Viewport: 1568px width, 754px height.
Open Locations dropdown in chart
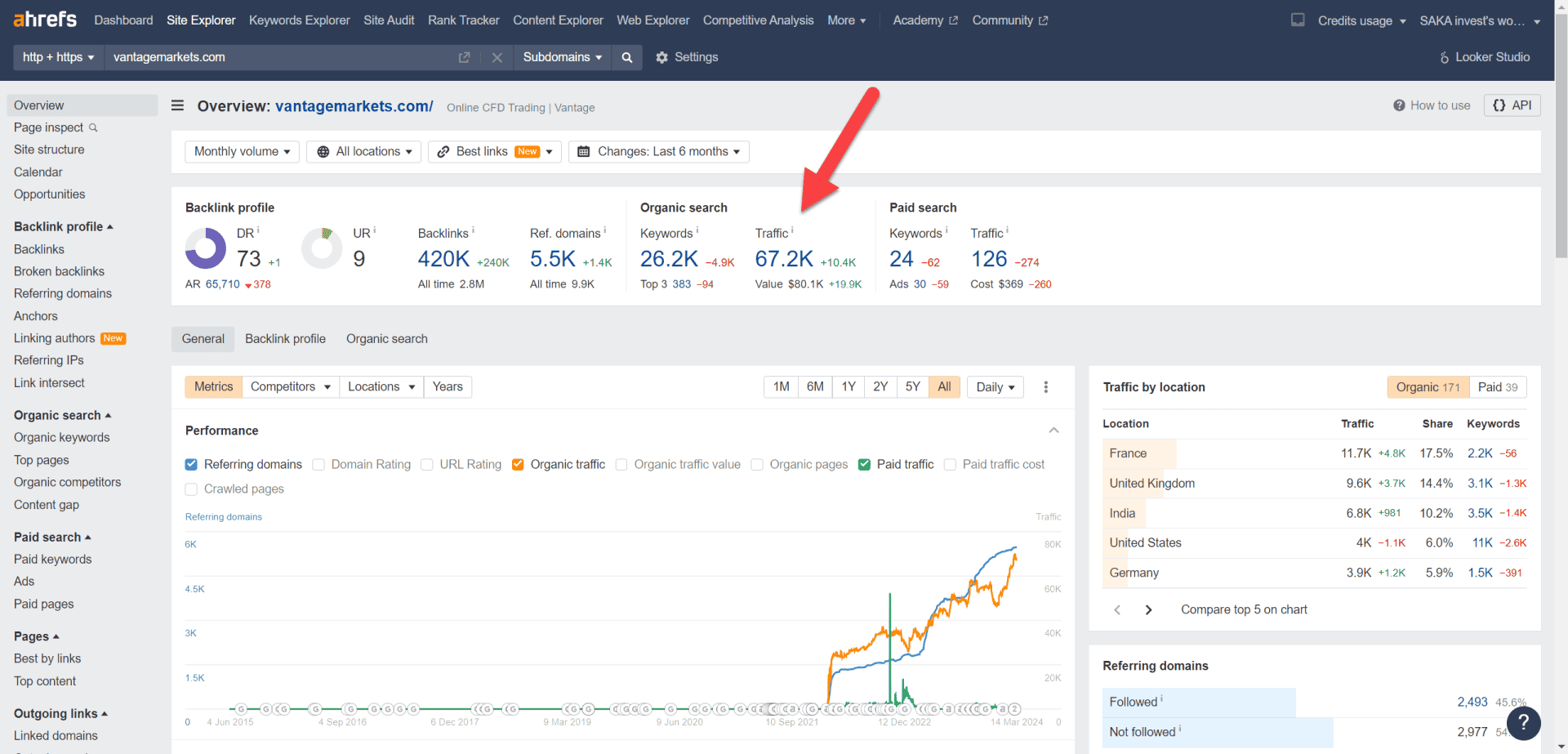[x=381, y=387]
